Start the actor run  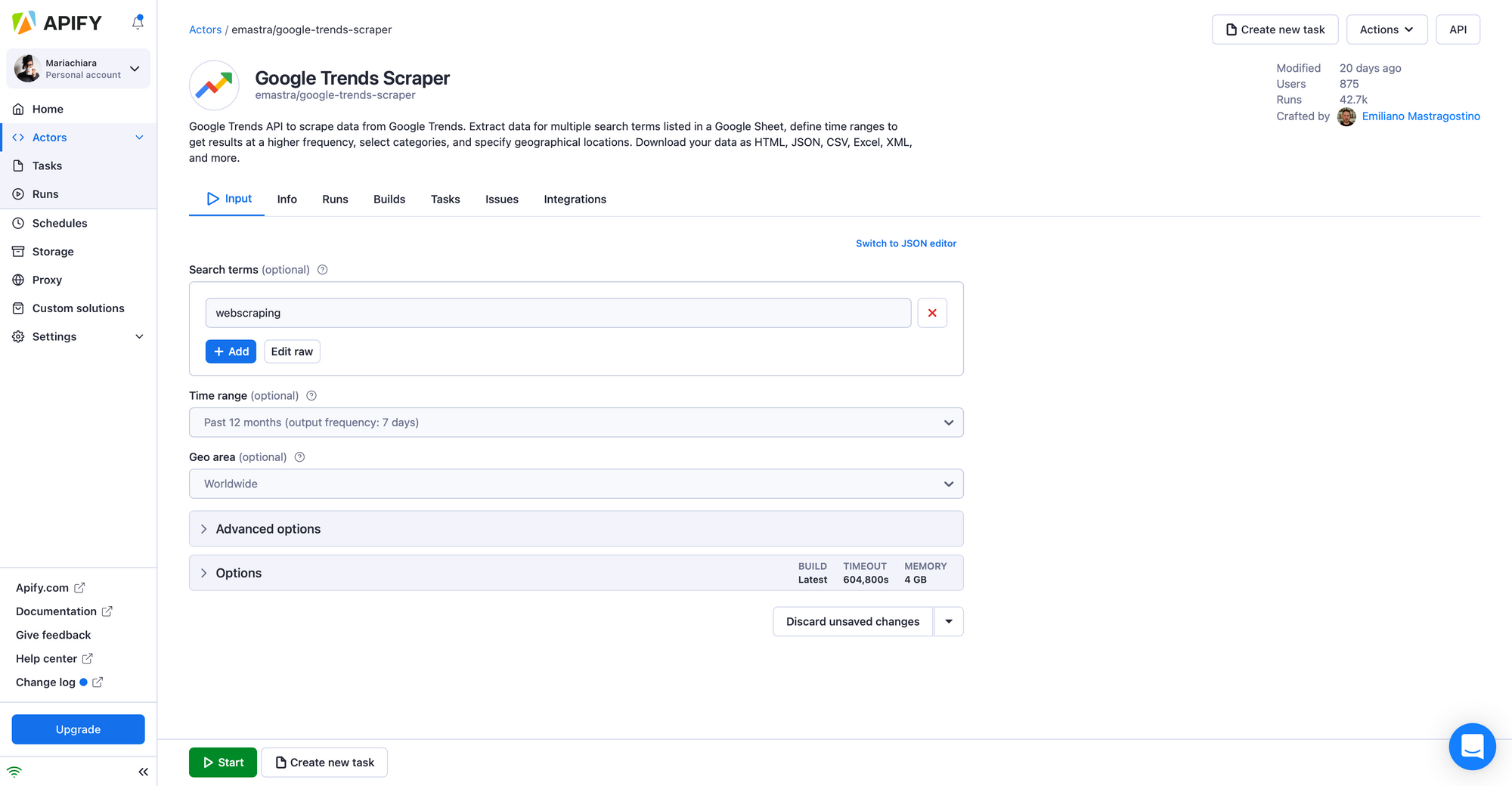coord(223,763)
